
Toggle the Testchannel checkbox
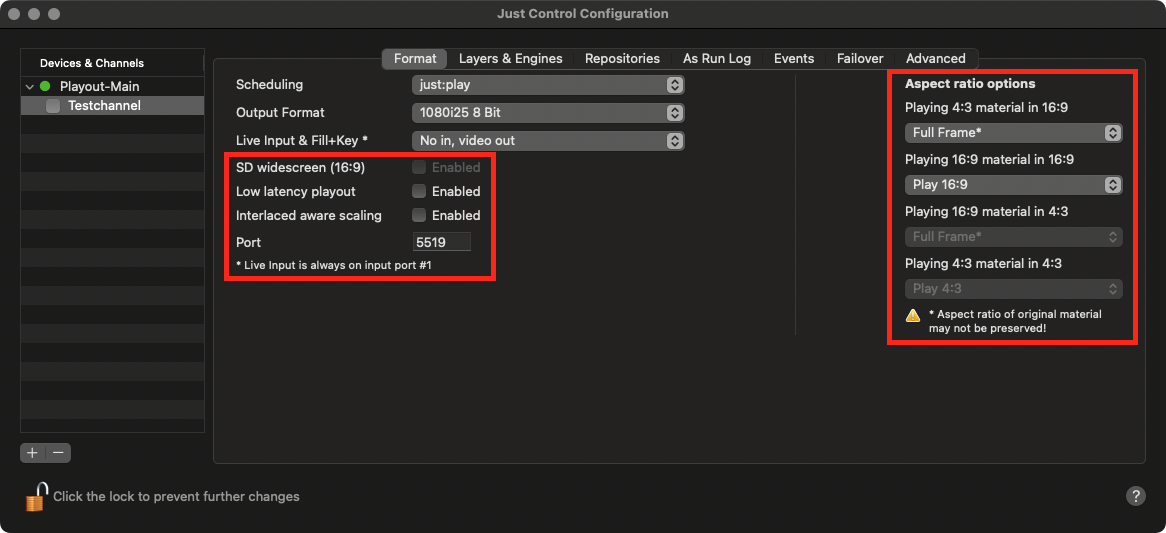coord(54,106)
